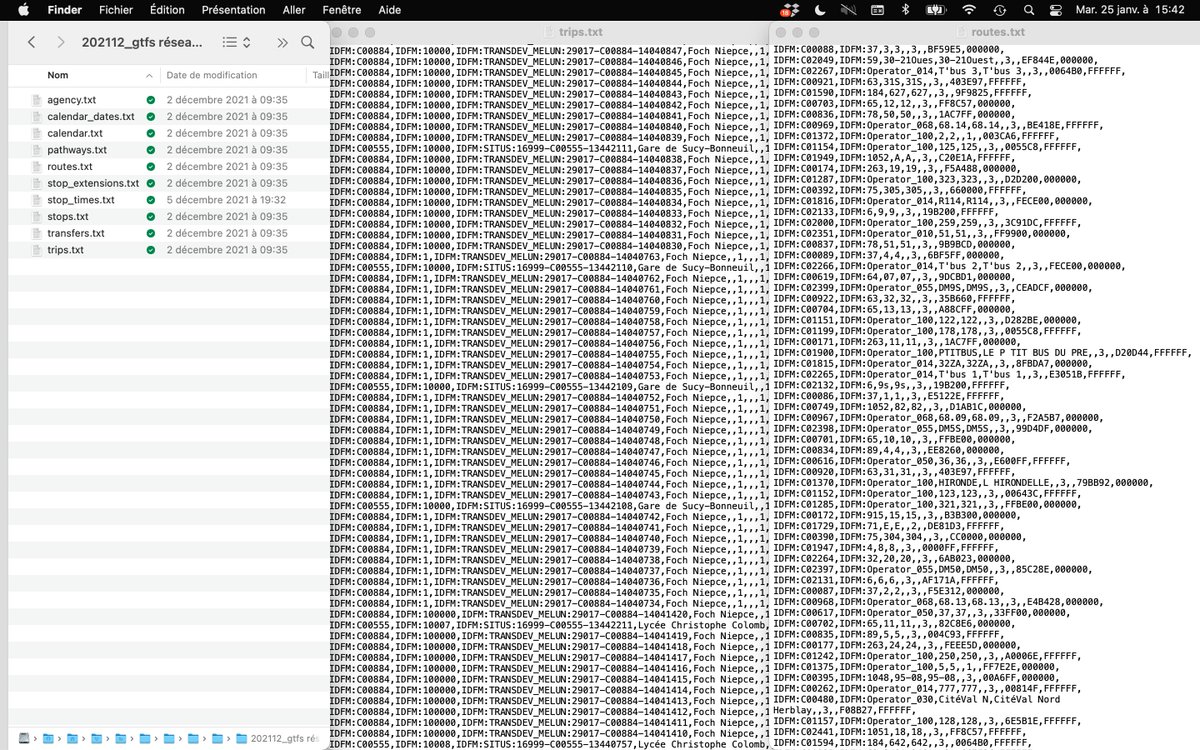Select the trips.txt file icon
This screenshot has height=750, width=1200.
37,250
